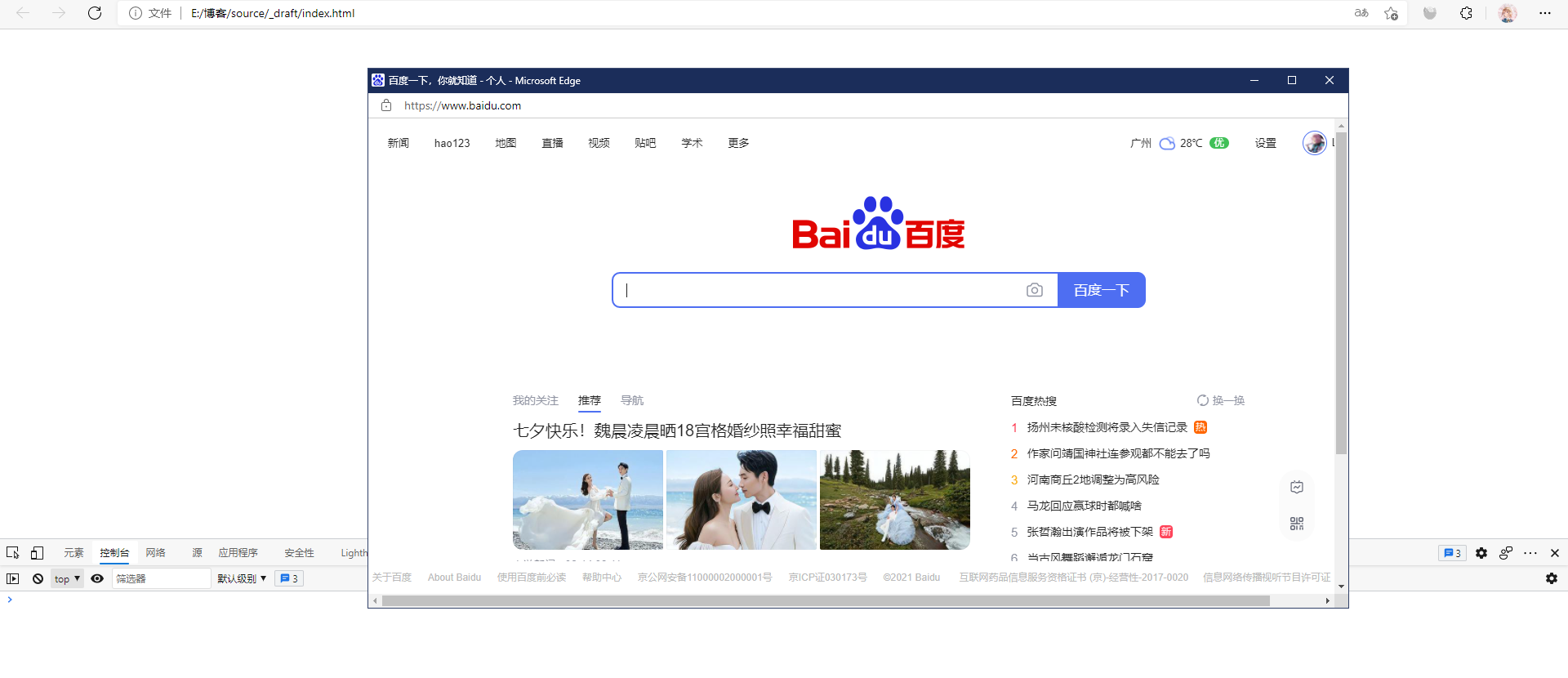Screen dimensions: 1568x678
Task: Click the weather cloud icon
Action: 1168,144
